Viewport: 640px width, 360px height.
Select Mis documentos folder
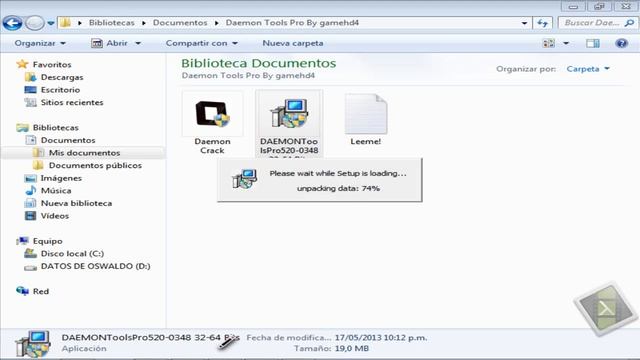coord(84,153)
